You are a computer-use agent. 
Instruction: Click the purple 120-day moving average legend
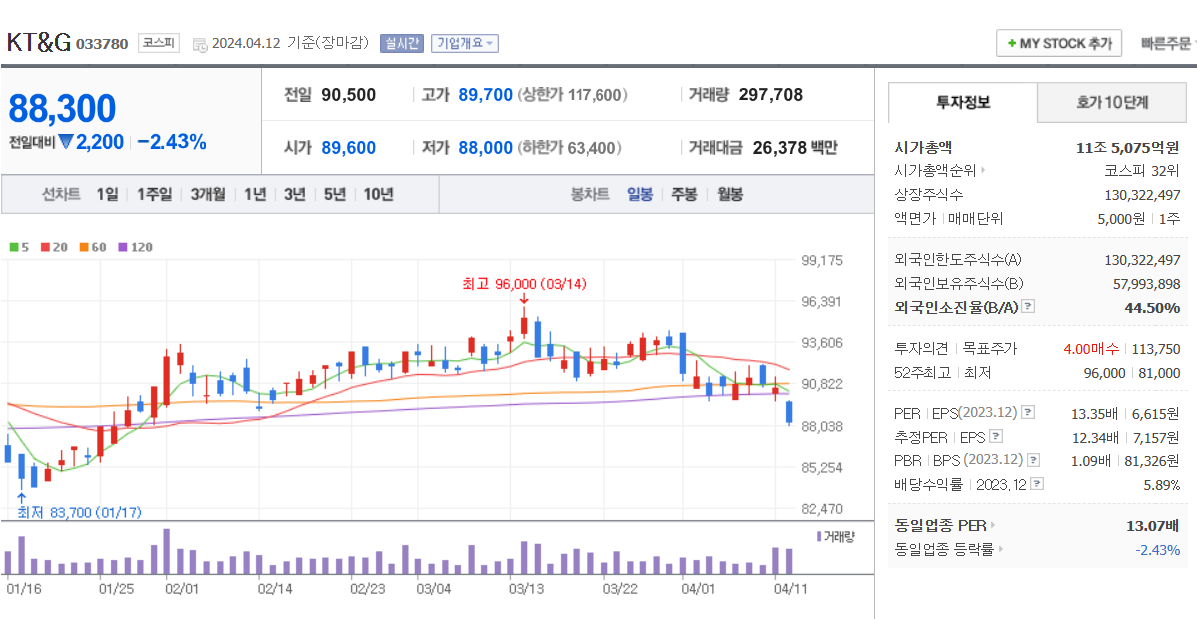[x=135, y=247]
